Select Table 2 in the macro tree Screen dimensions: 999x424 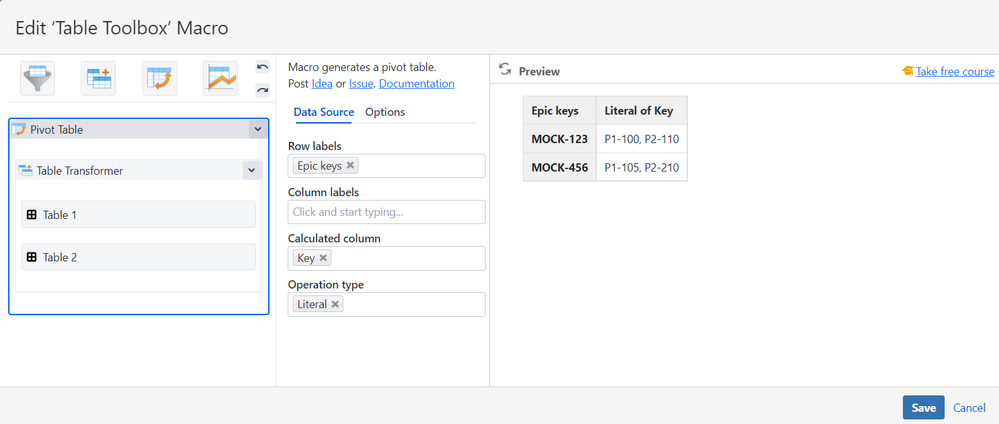click(x=138, y=257)
